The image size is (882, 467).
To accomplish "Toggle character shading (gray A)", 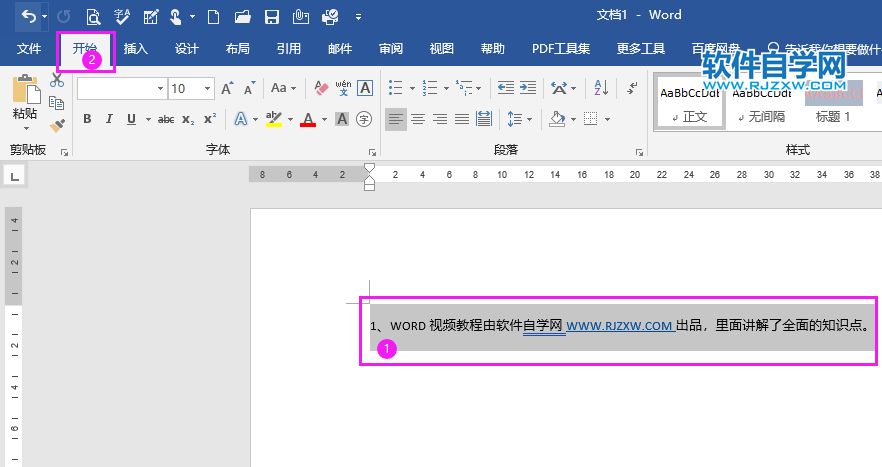I will (x=341, y=119).
